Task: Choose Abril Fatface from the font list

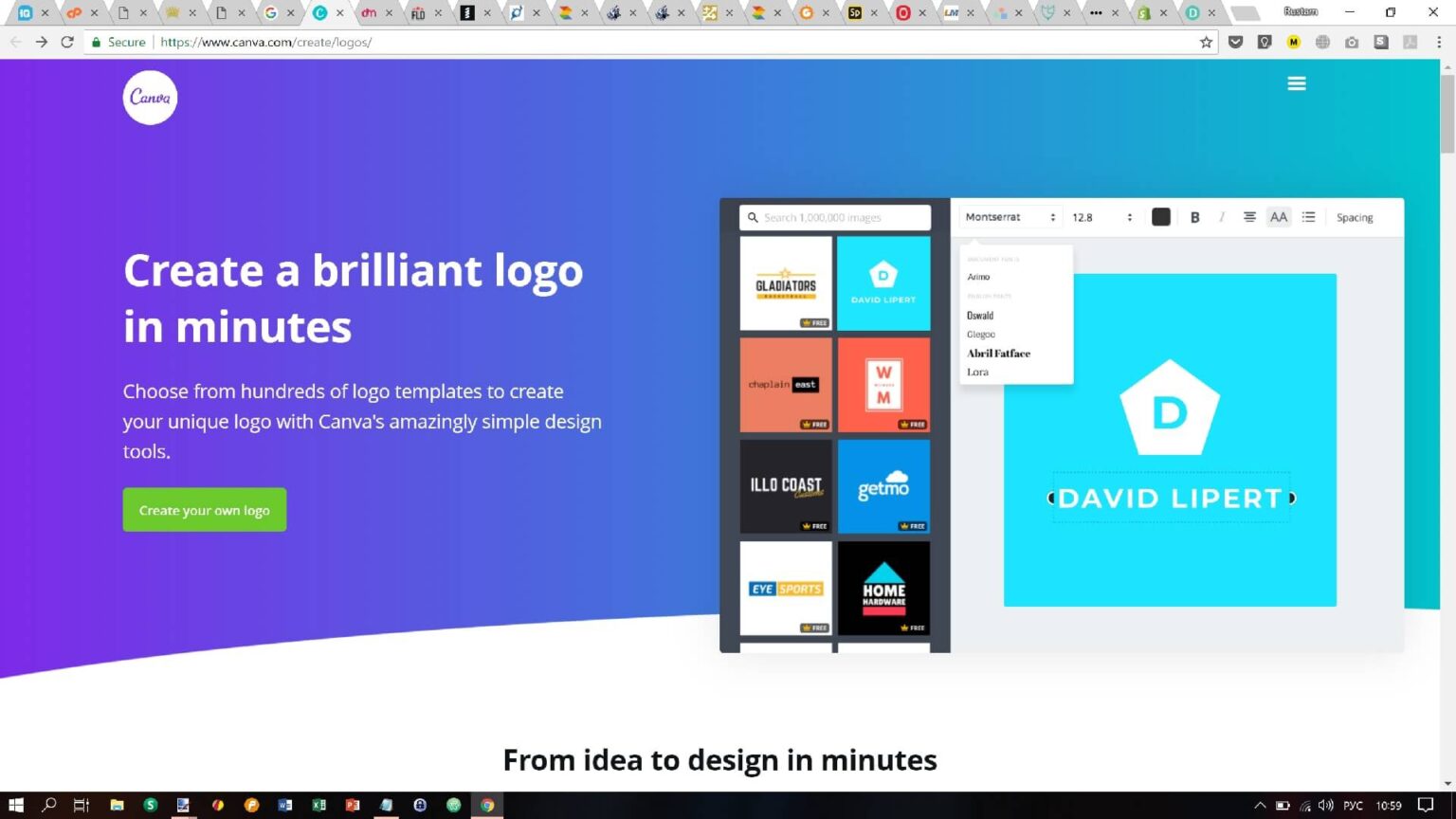Action: coord(998,353)
